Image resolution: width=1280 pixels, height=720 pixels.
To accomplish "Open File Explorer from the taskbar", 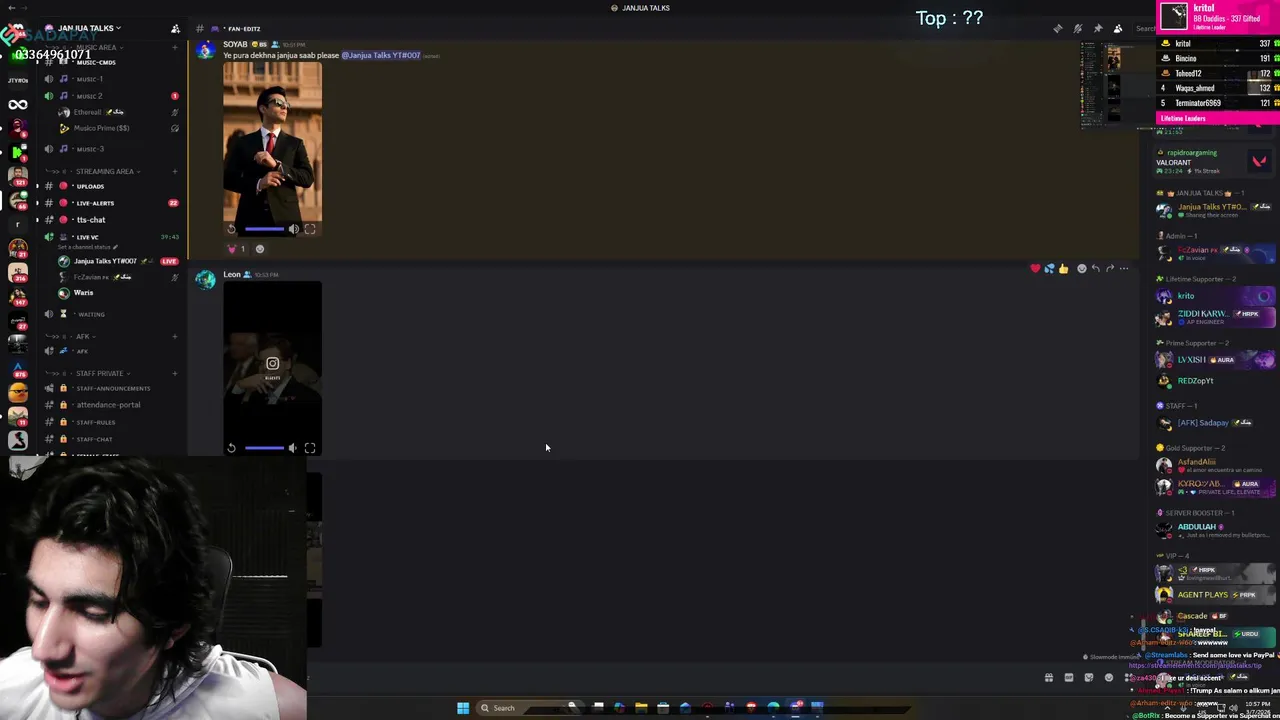I will [641, 708].
